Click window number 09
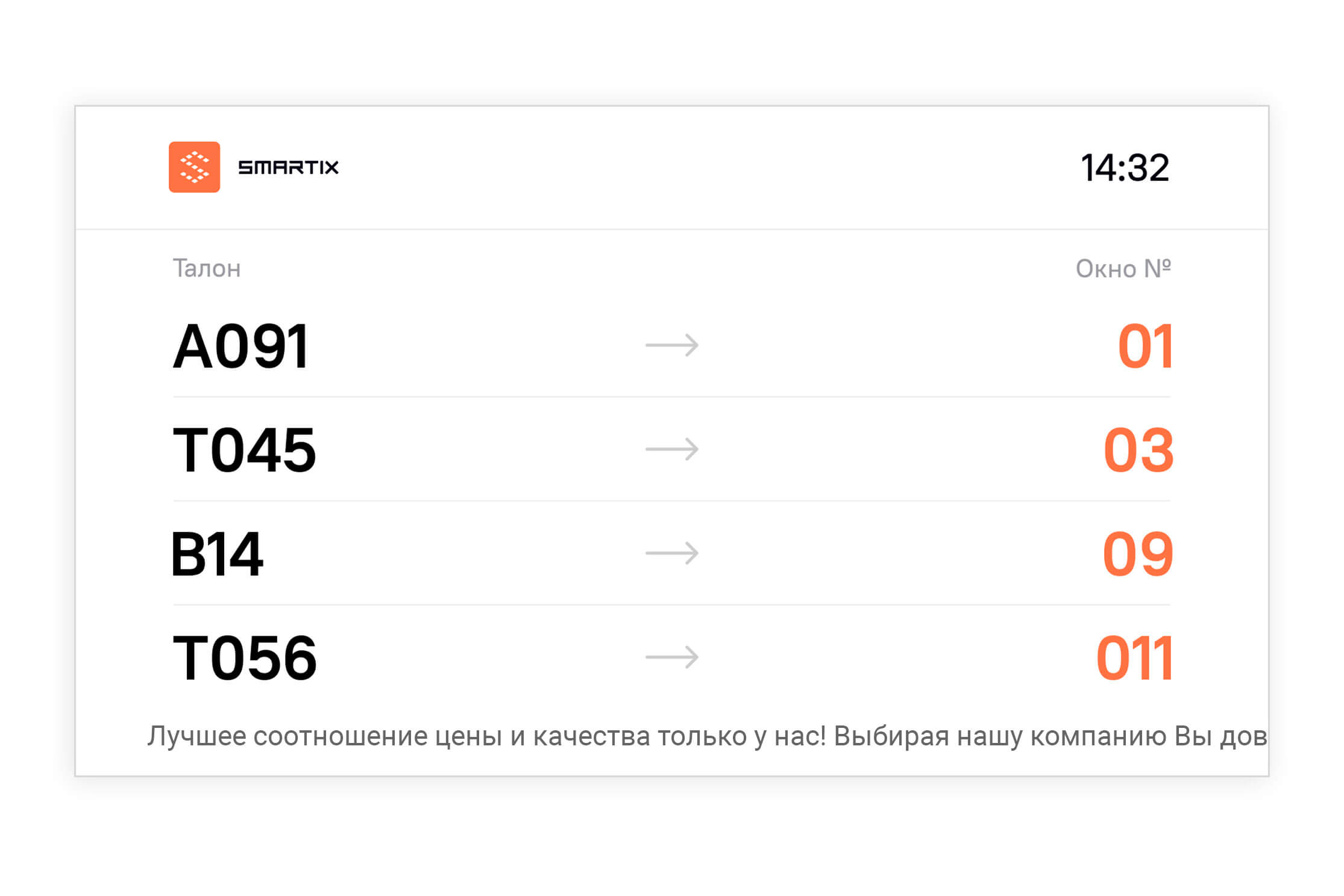The width and height of the screenshot is (1344, 896). click(1138, 554)
